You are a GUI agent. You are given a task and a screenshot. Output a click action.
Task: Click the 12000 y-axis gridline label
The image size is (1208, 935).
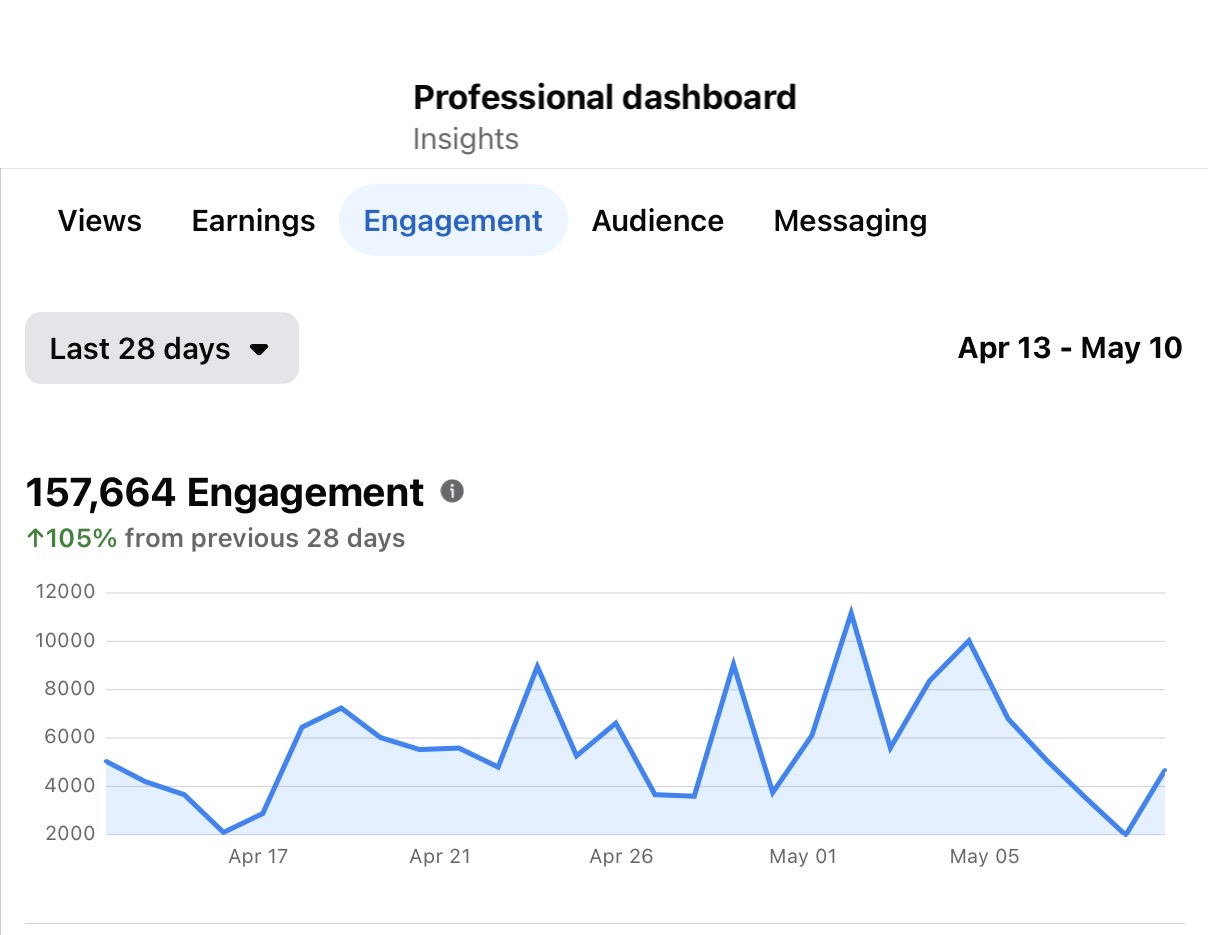coord(65,592)
